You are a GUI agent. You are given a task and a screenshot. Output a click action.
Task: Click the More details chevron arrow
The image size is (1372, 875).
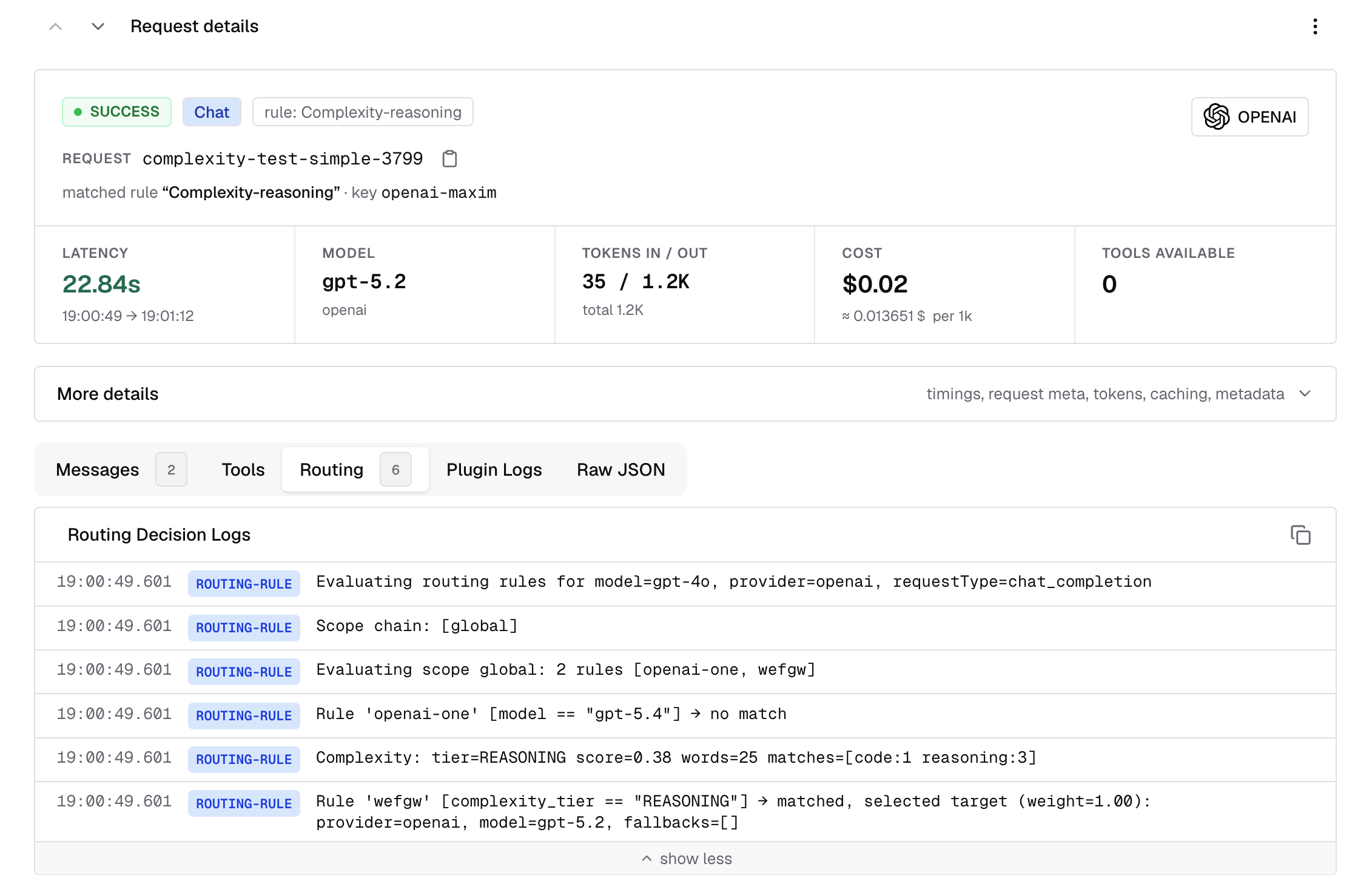pyautogui.click(x=1305, y=394)
